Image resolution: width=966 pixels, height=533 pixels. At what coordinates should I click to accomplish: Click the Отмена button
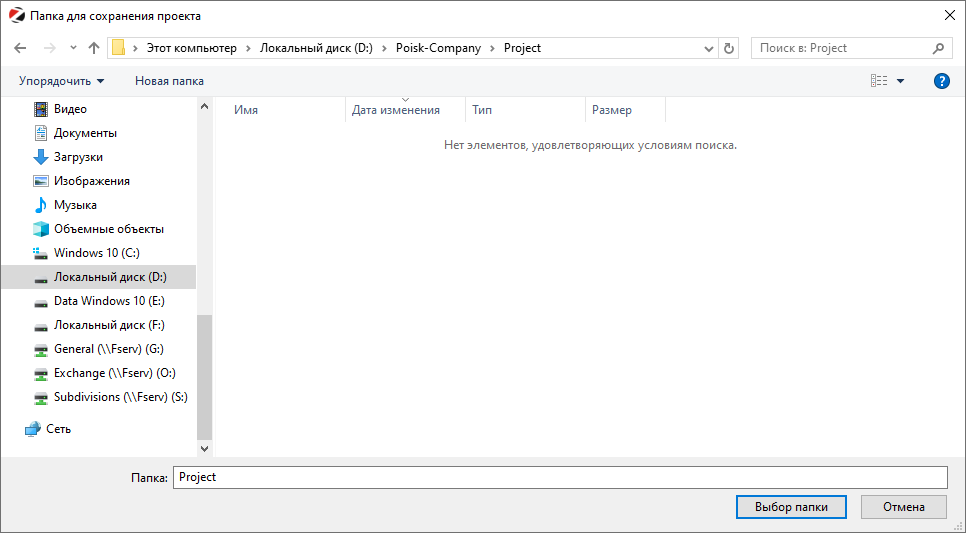click(904, 507)
